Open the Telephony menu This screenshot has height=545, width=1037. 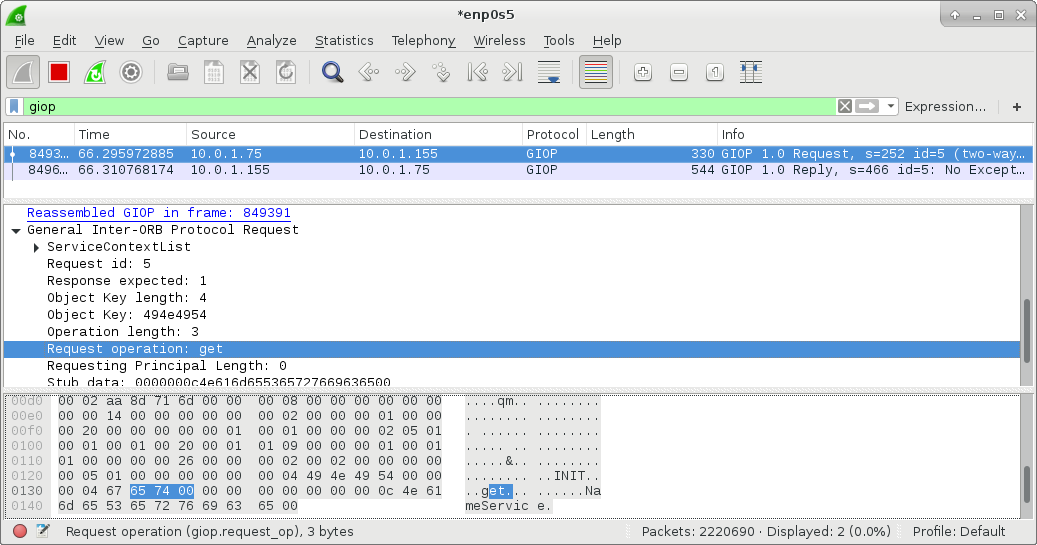(423, 40)
